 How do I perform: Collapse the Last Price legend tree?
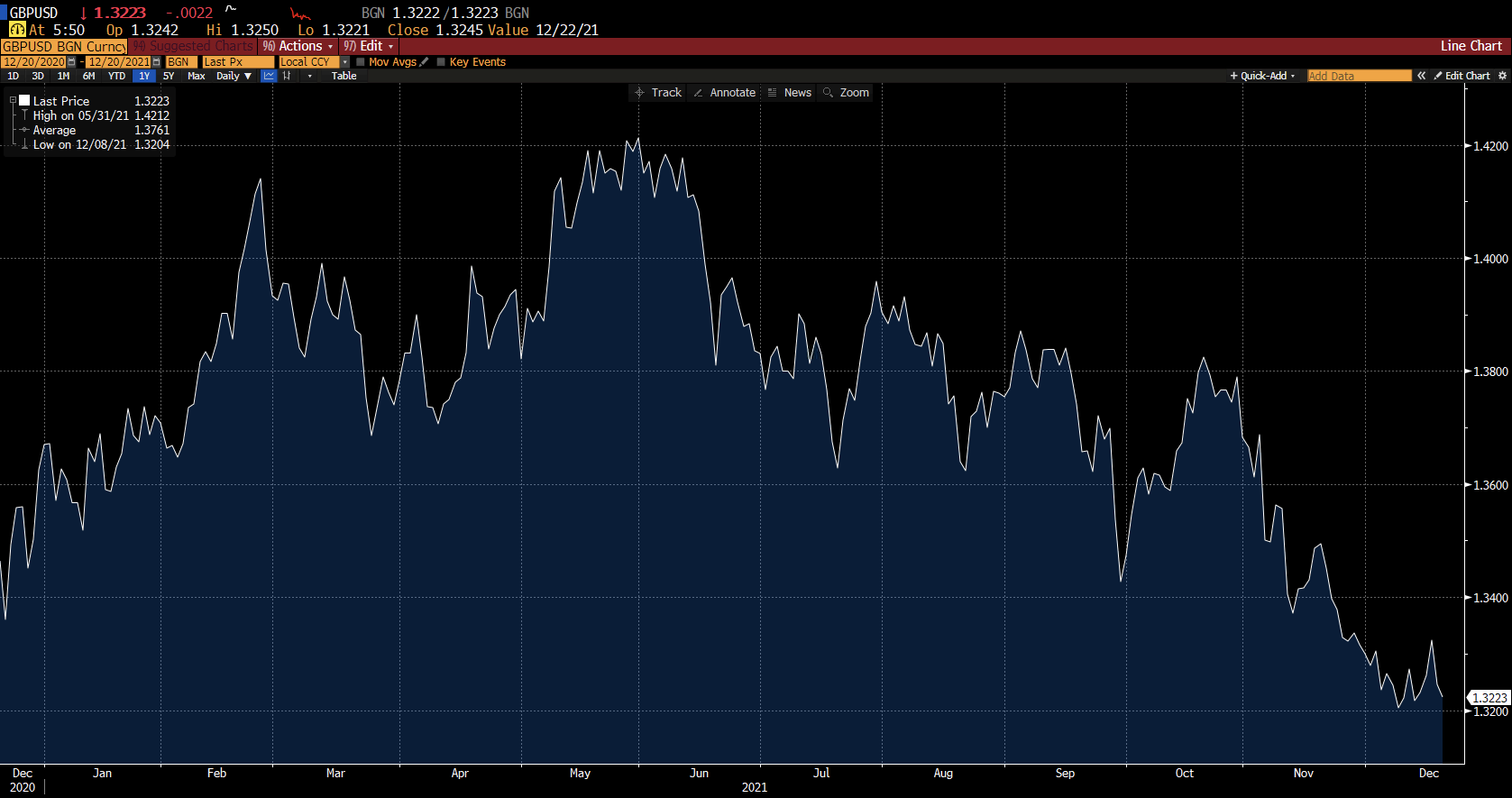(x=13, y=101)
